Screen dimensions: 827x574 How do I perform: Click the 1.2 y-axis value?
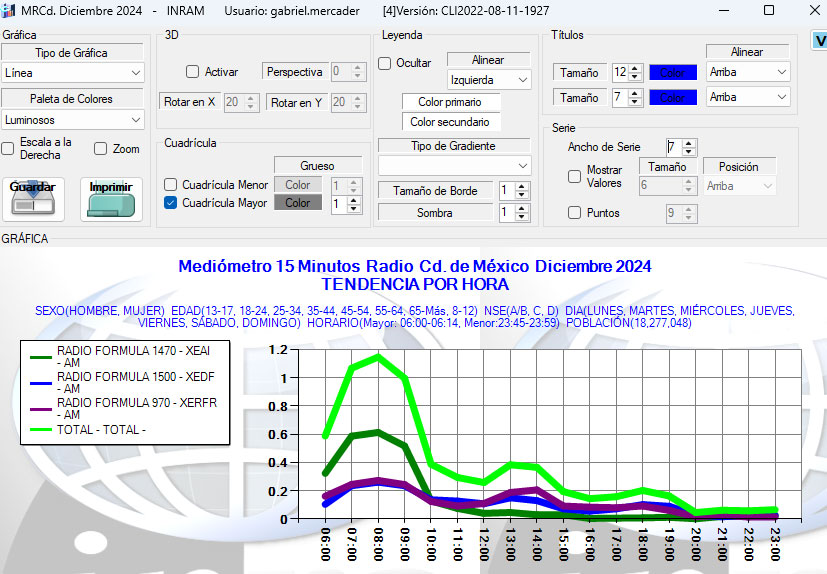pos(278,350)
